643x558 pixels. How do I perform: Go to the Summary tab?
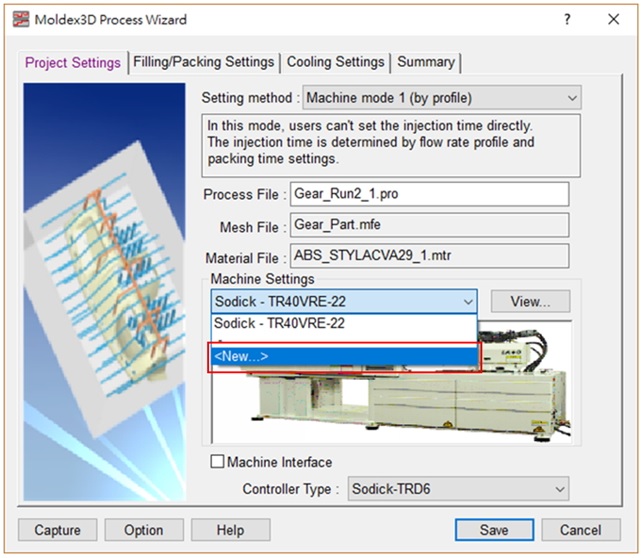click(426, 62)
